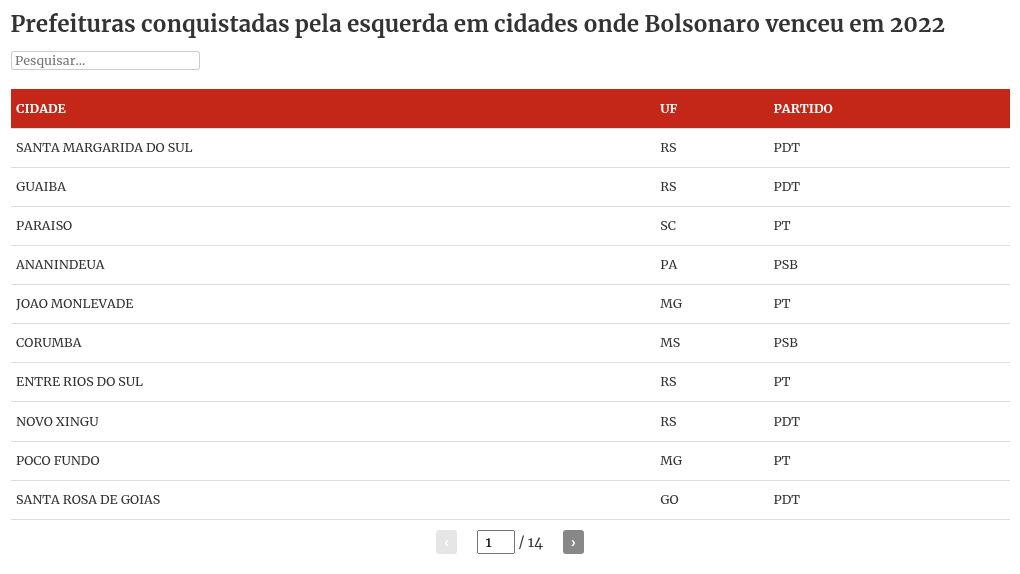
Task: Select the GUAIBA city row
Action: point(41,187)
